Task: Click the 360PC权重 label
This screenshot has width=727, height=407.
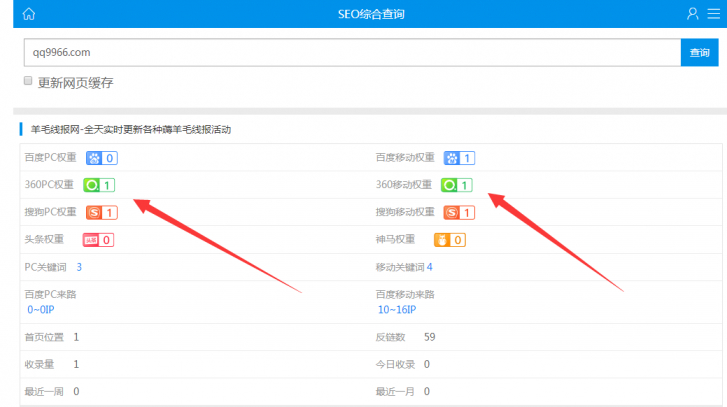Action: (49, 184)
